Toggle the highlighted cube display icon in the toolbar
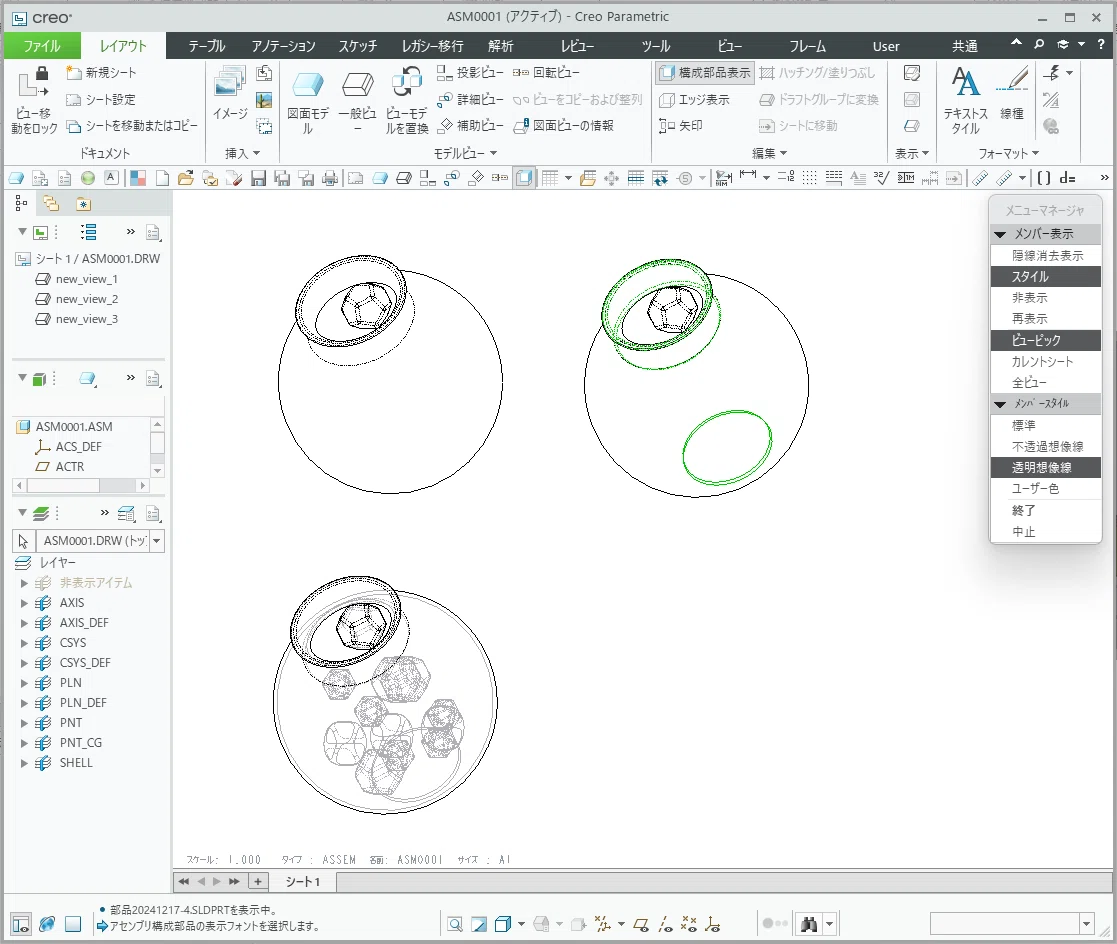 pos(524,178)
